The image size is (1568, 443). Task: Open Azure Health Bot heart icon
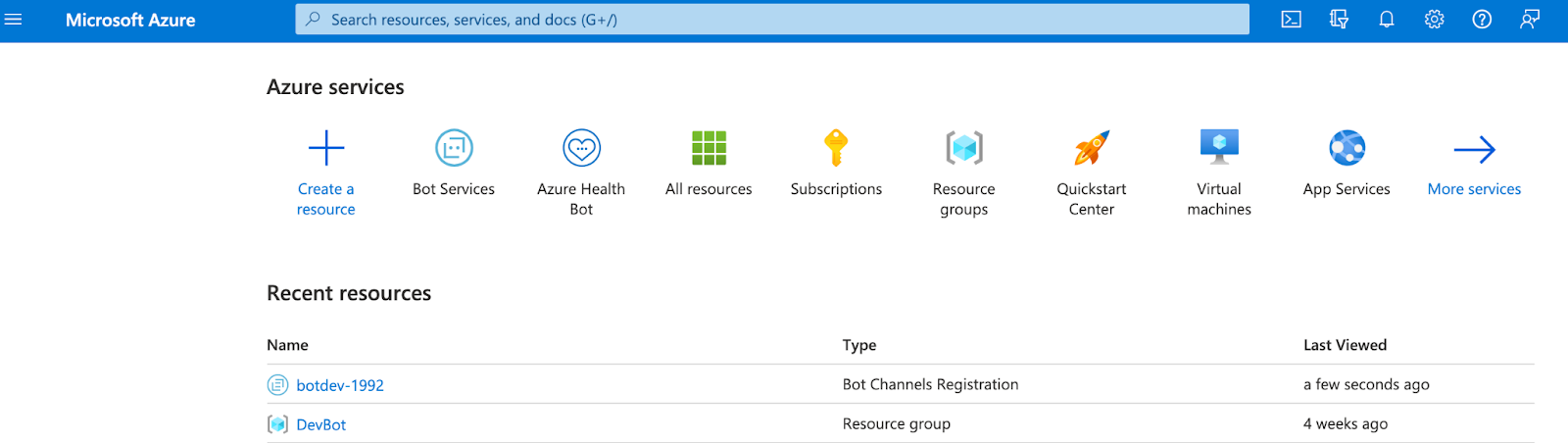pyautogui.click(x=581, y=148)
